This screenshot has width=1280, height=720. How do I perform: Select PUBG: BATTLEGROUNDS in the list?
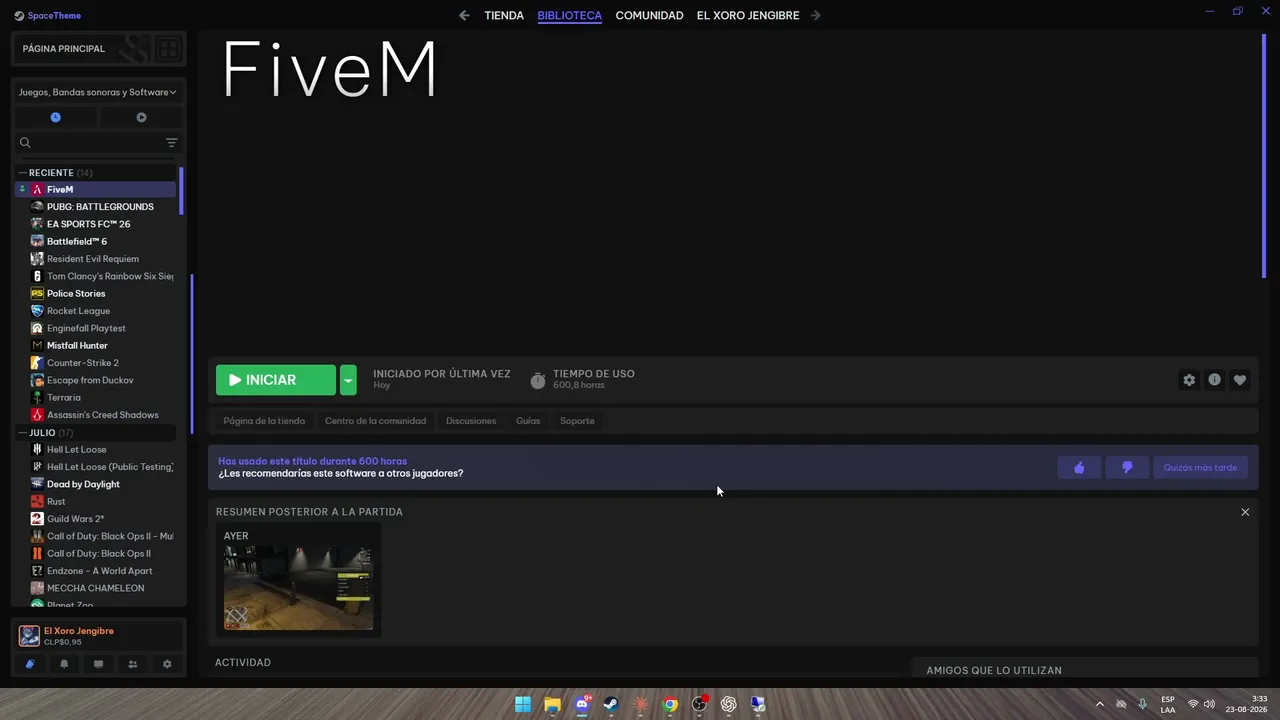[x=100, y=206]
